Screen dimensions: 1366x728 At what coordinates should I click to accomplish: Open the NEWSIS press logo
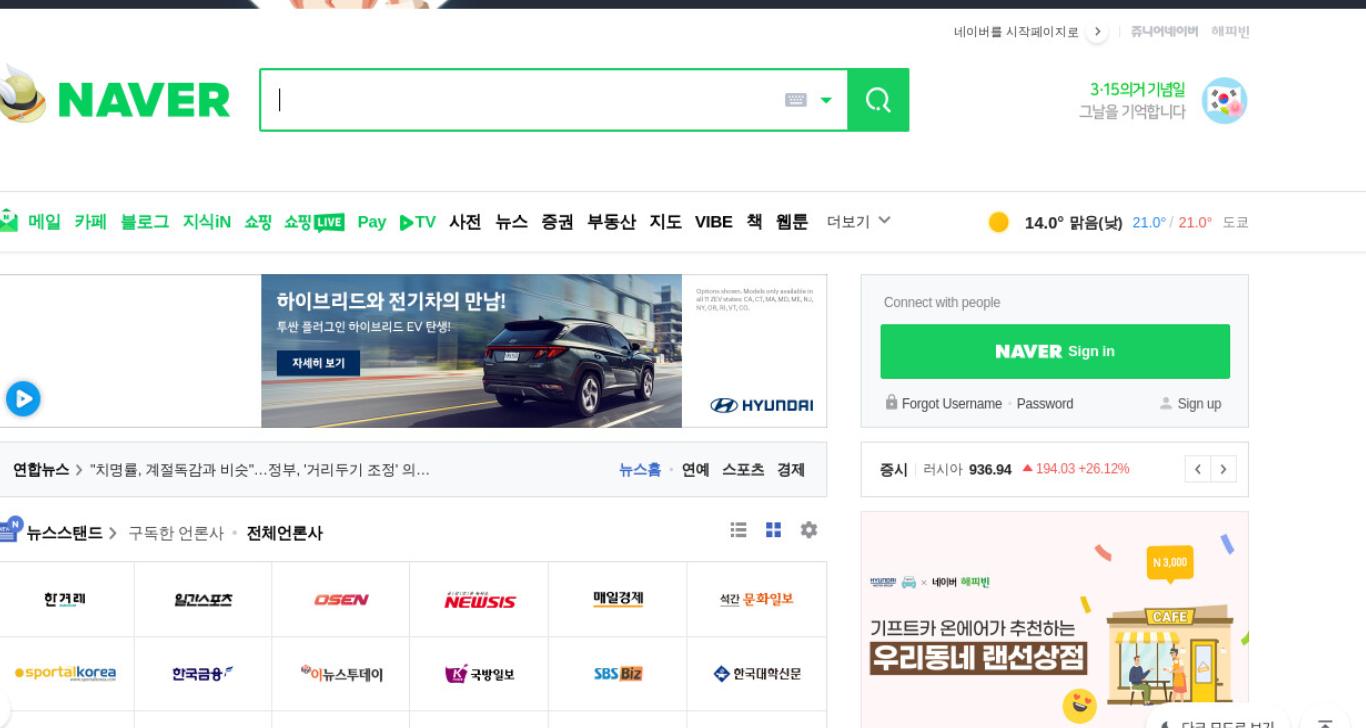(x=480, y=599)
